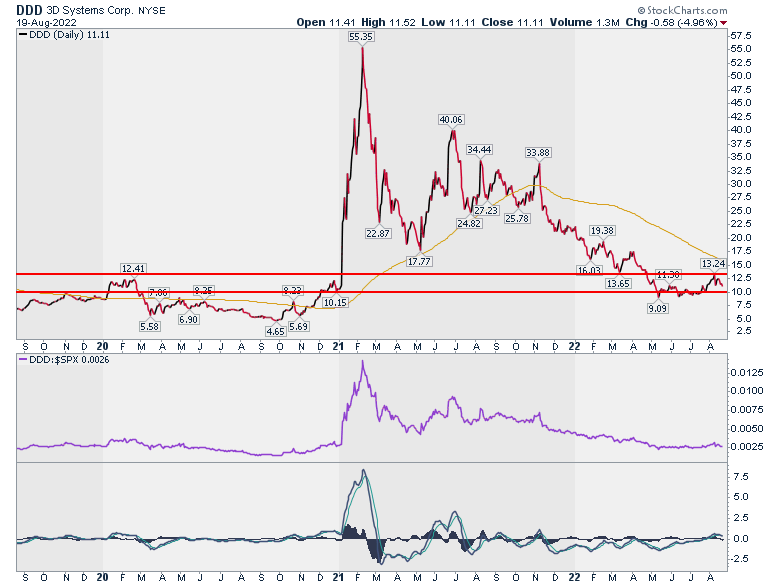Image resolution: width=780 pixels, height=586 pixels.
Task: Click the Low 11.11 value
Action: (462, 22)
